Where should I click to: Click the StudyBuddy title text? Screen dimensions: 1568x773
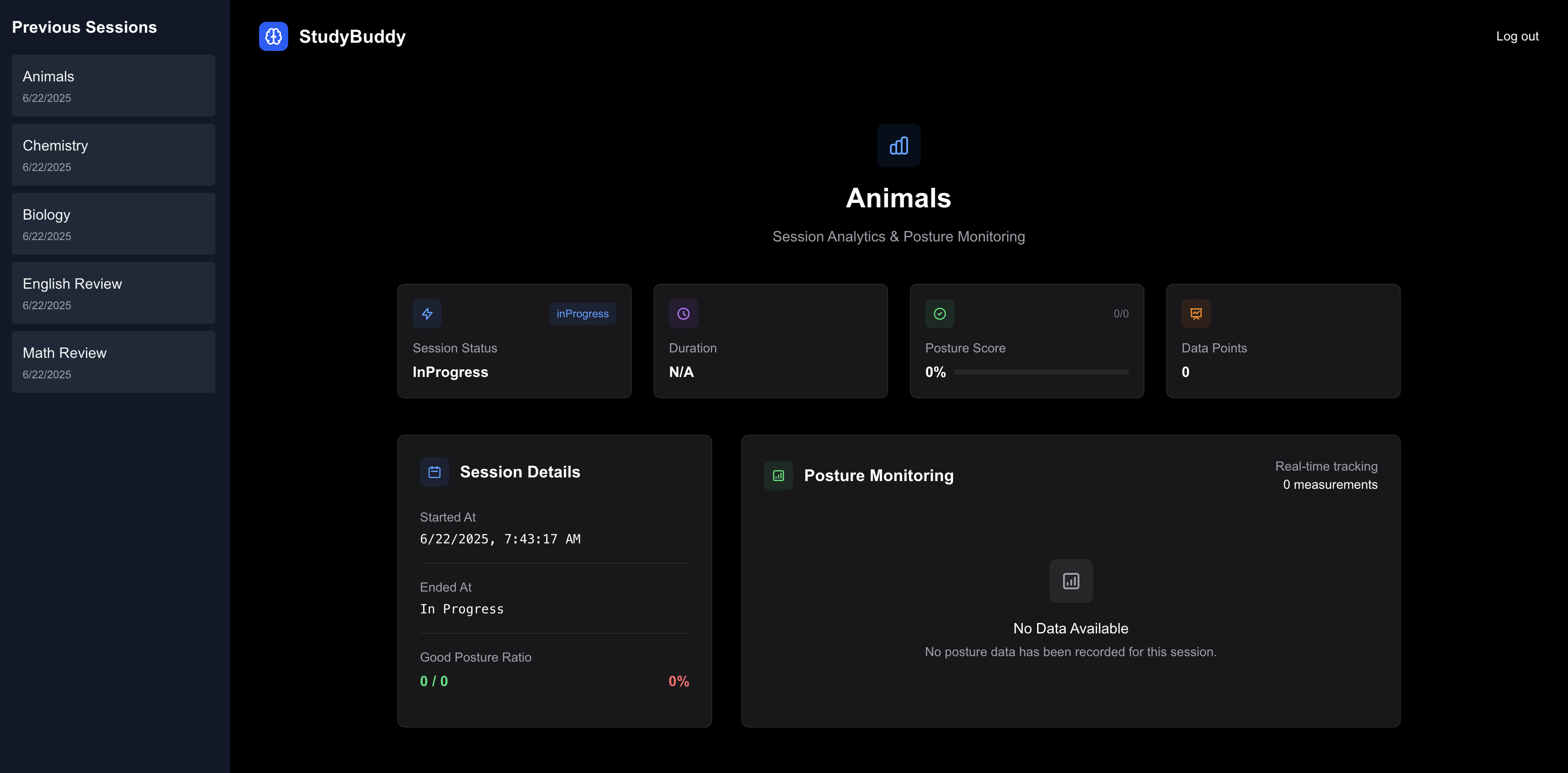pos(352,36)
